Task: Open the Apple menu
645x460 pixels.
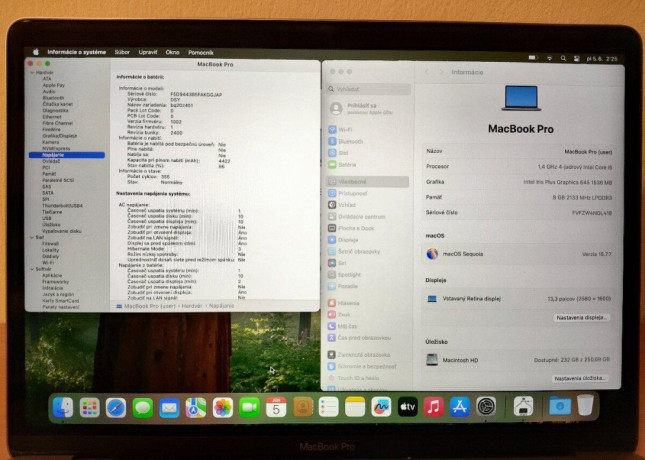Action: 36,52
